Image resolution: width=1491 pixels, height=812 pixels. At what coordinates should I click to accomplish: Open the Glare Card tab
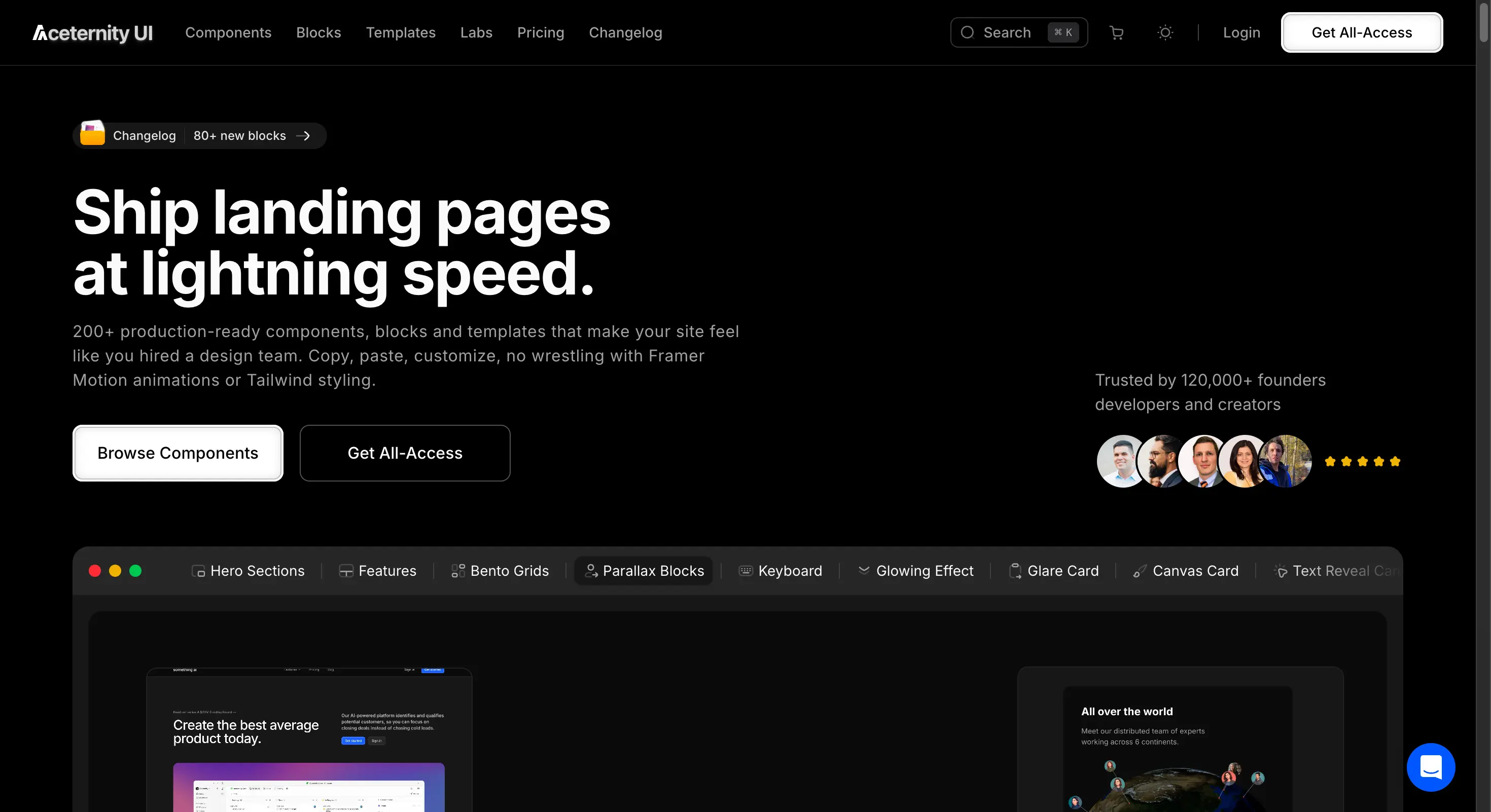click(x=1053, y=571)
